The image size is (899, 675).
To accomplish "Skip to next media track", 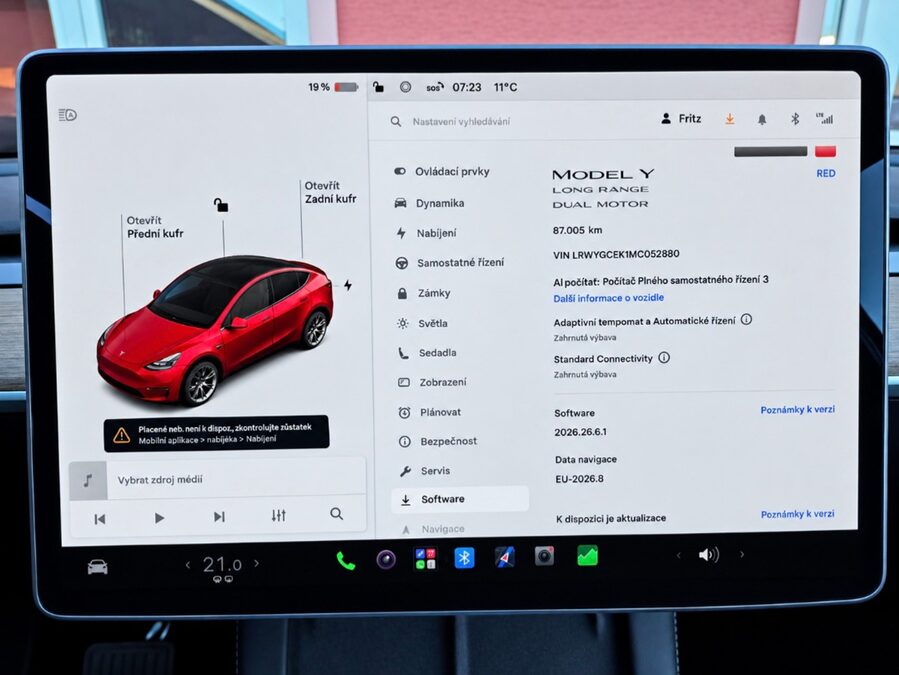I will [x=219, y=517].
